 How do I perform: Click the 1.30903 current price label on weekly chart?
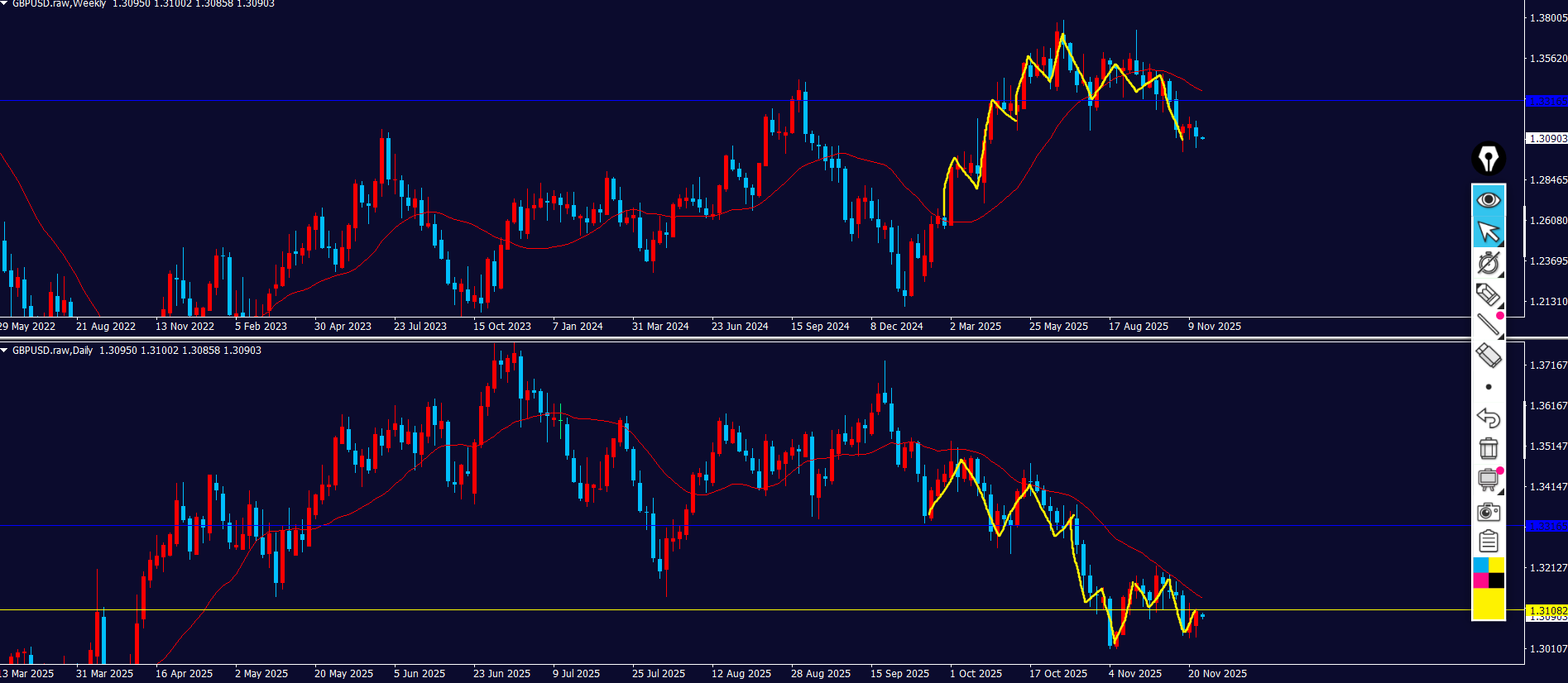coord(1546,139)
